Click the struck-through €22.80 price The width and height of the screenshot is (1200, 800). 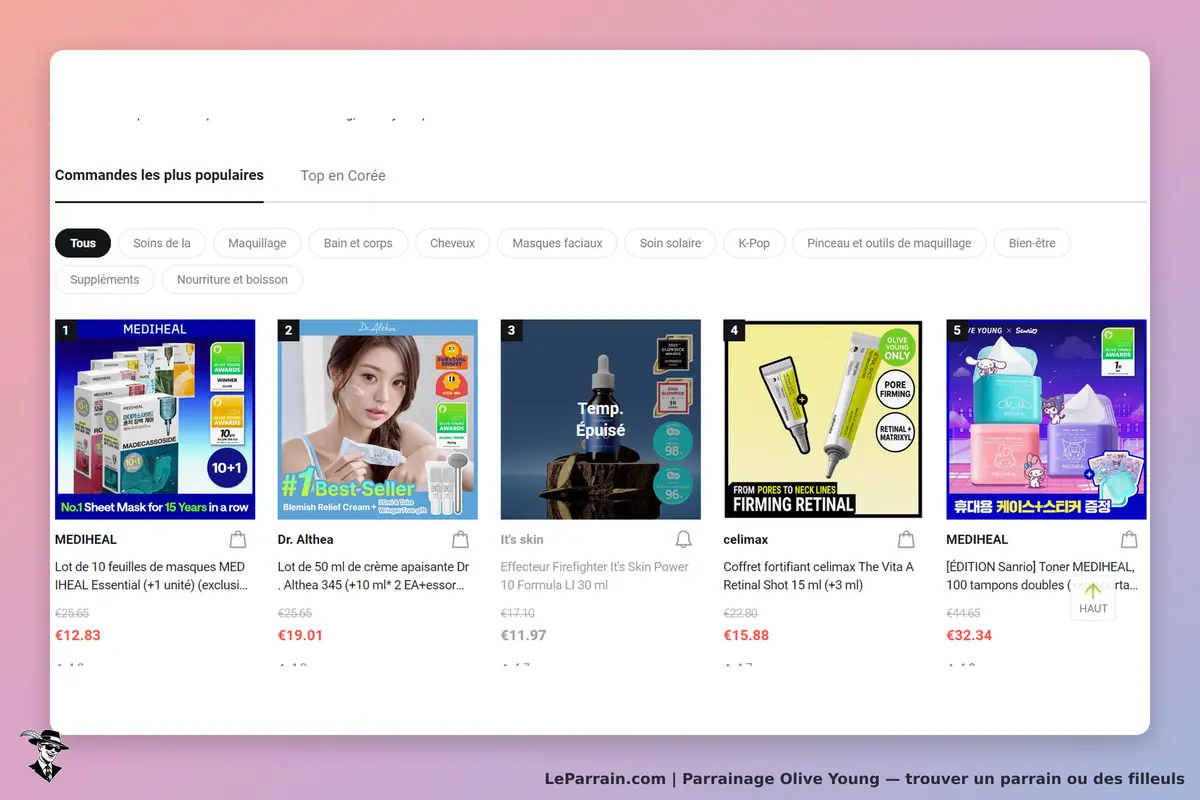pyautogui.click(x=741, y=613)
